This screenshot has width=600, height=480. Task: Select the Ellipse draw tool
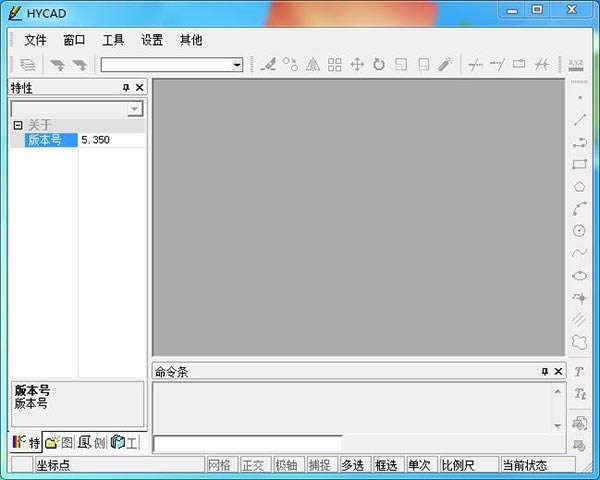click(x=579, y=275)
